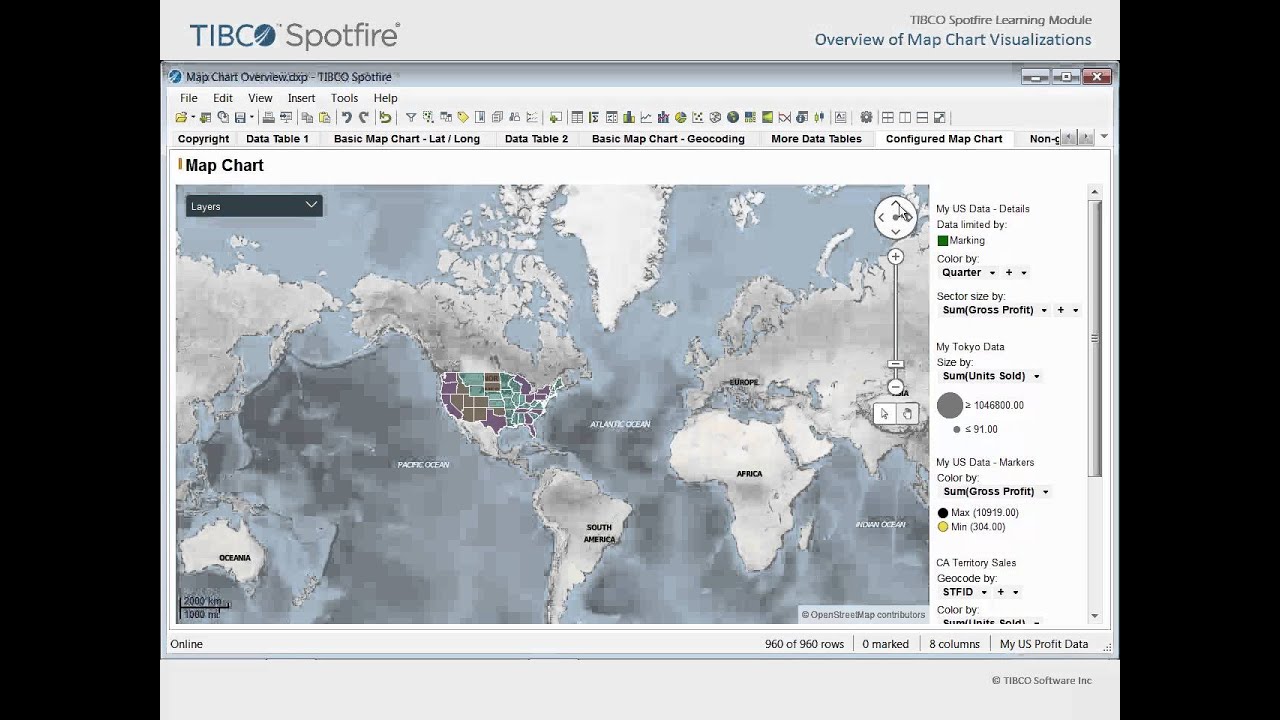Switch to the Data Table 2 tab

[x=536, y=139]
